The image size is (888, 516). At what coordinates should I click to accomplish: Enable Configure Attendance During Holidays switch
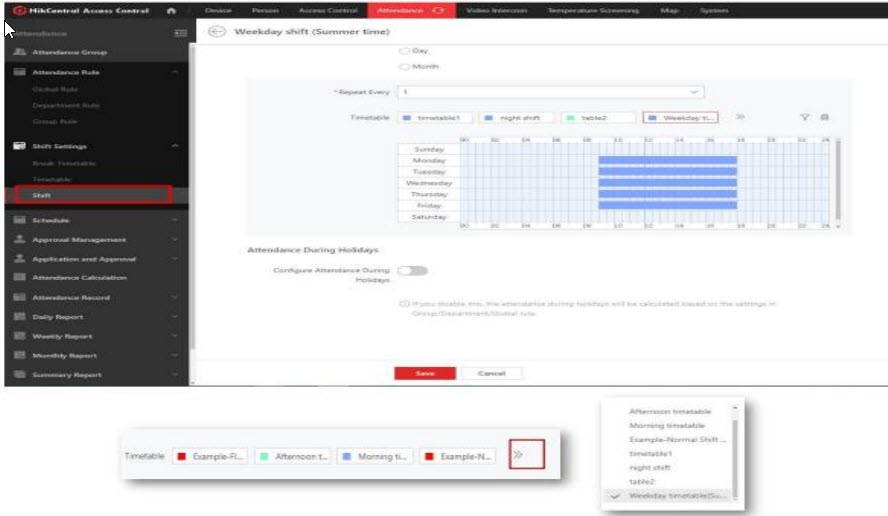click(412, 271)
